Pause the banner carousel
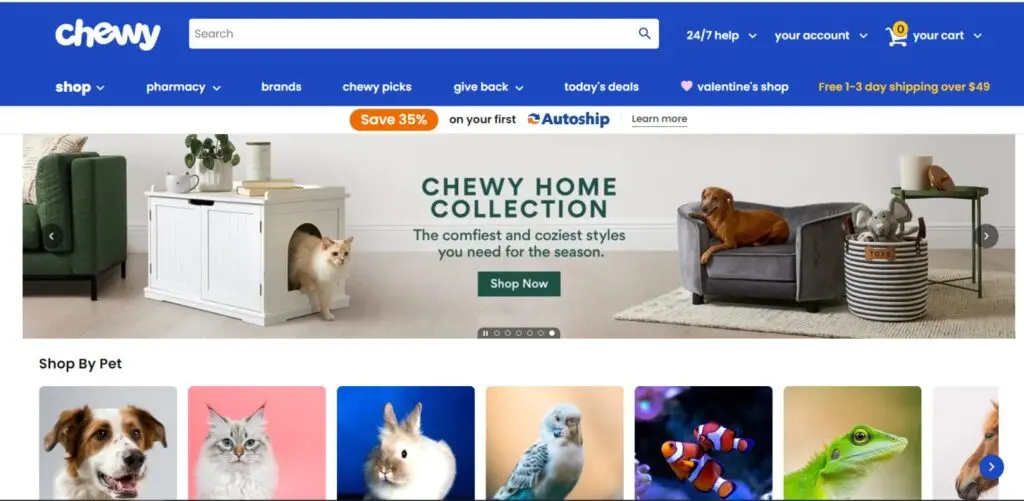This screenshot has height=501, width=1024. click(485, 333)
